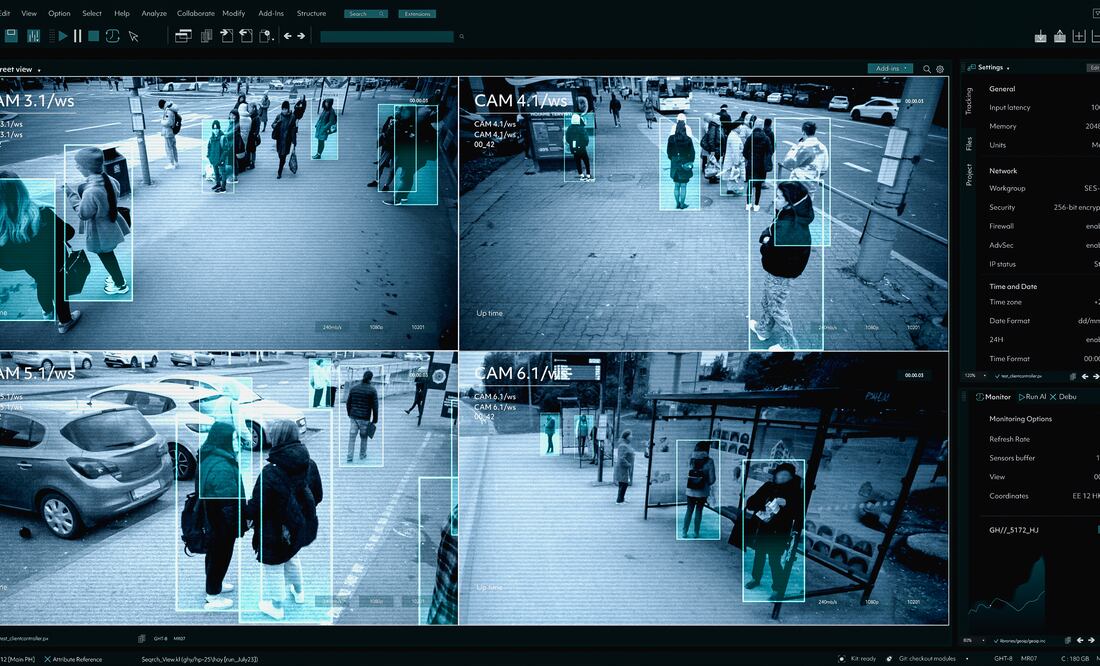
Task: Select the CAM 4.1 camera feed
Action: click(703, 213)
